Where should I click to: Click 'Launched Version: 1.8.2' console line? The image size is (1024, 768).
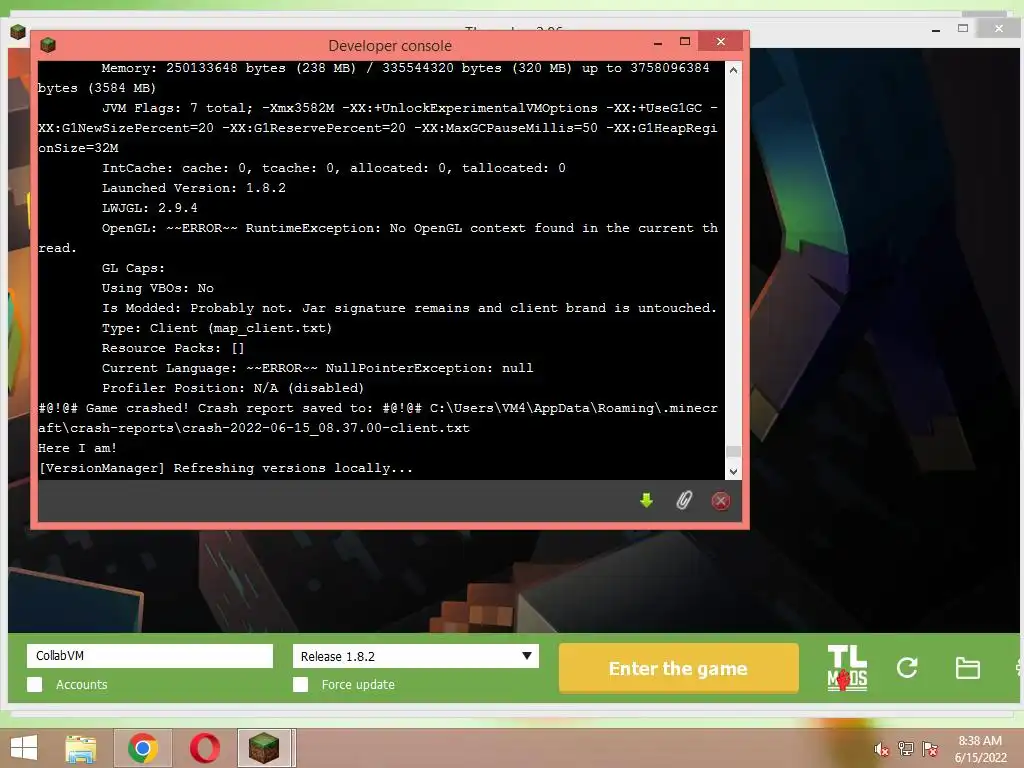click(x=193, y=188)
